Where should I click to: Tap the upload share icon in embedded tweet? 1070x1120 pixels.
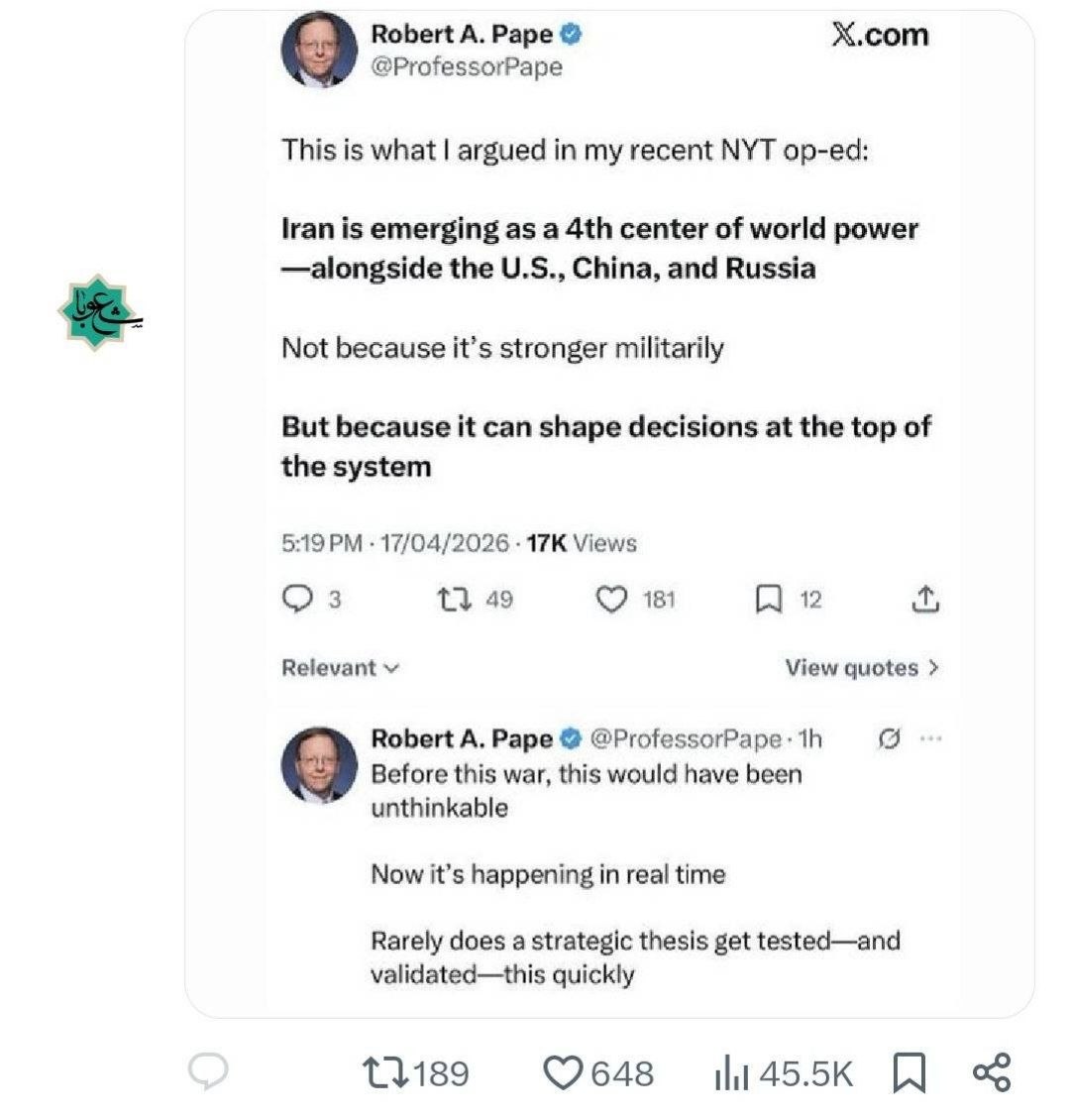click(x=923, y=599)
